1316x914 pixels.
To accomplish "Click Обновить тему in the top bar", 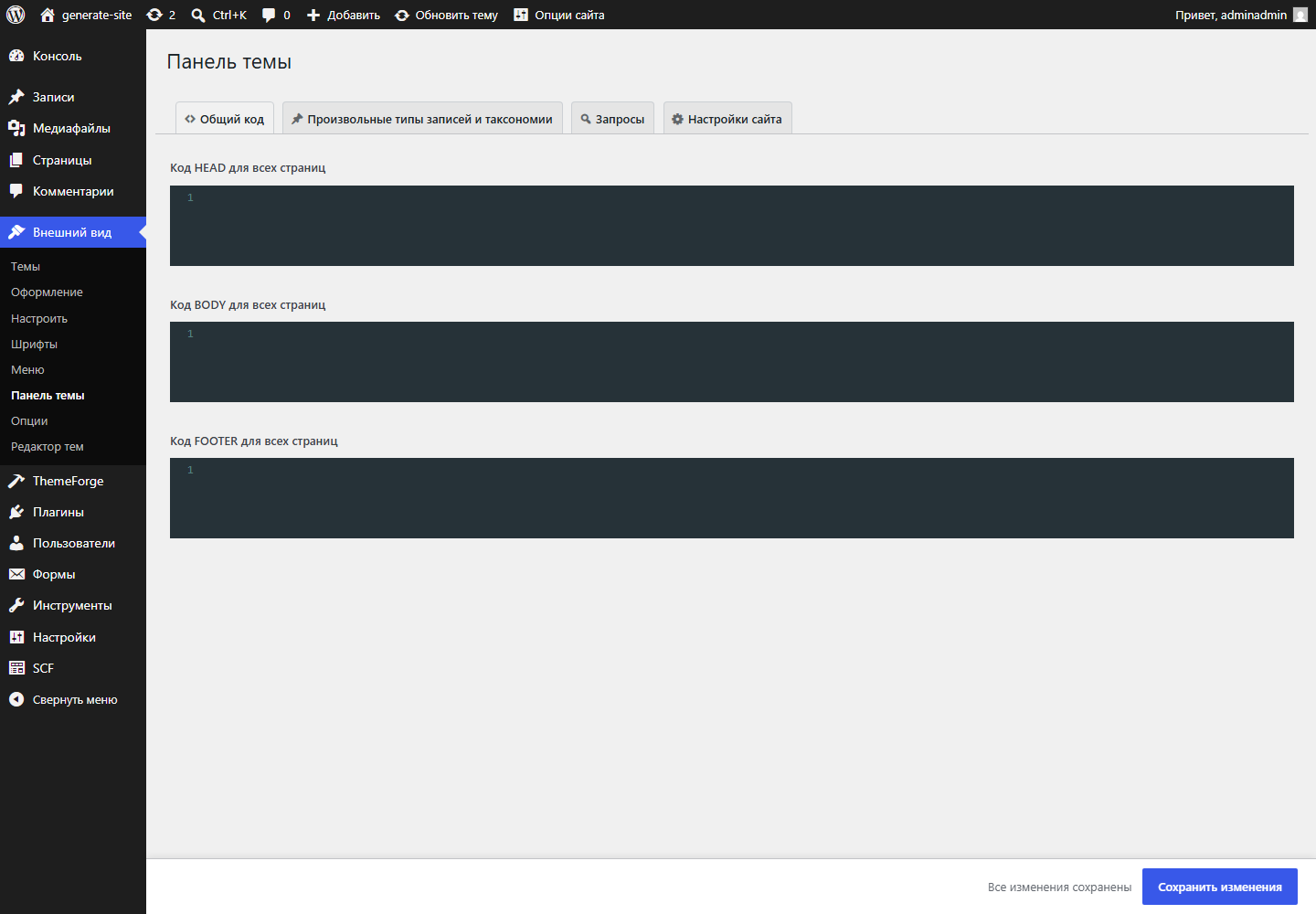I will [446, 15].
